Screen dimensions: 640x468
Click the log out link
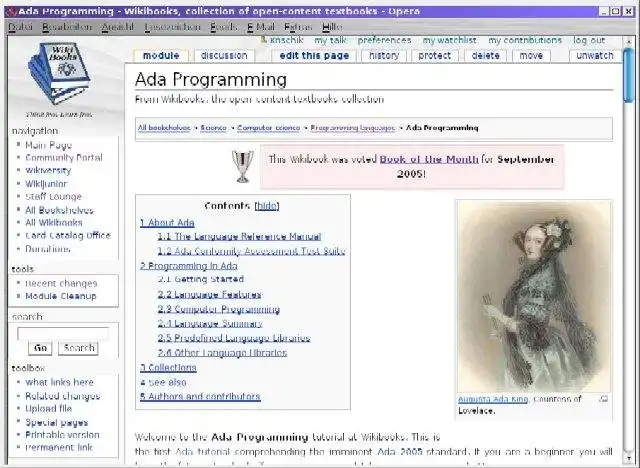pos(589,40)
